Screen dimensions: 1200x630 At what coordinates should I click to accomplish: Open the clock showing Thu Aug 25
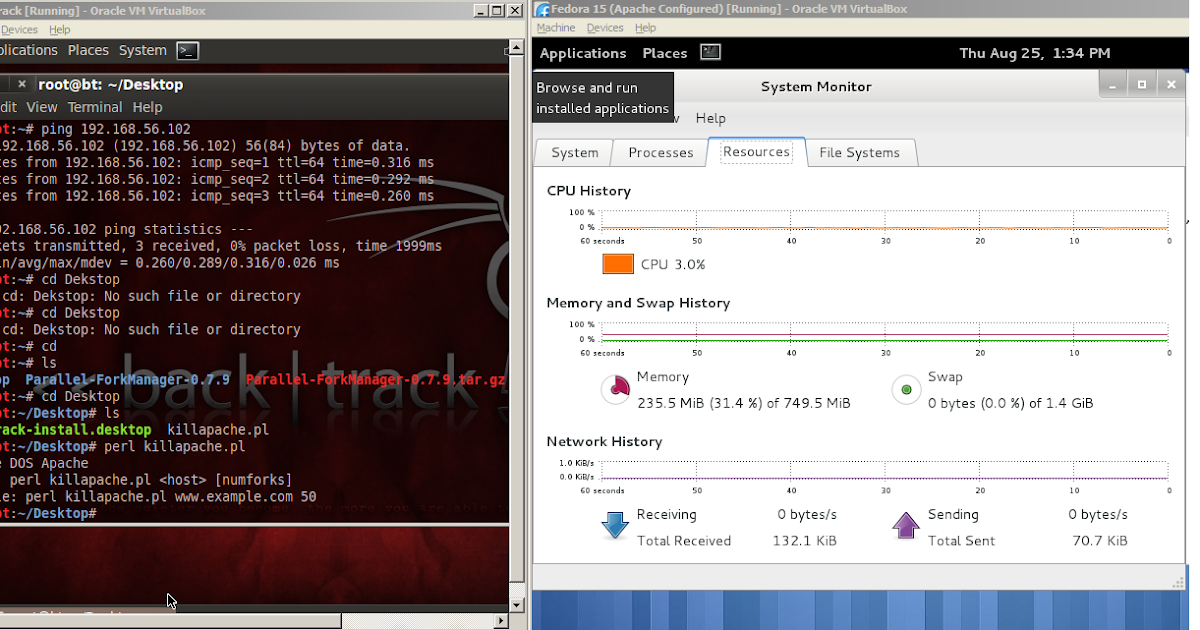[x=1034, y=53]
